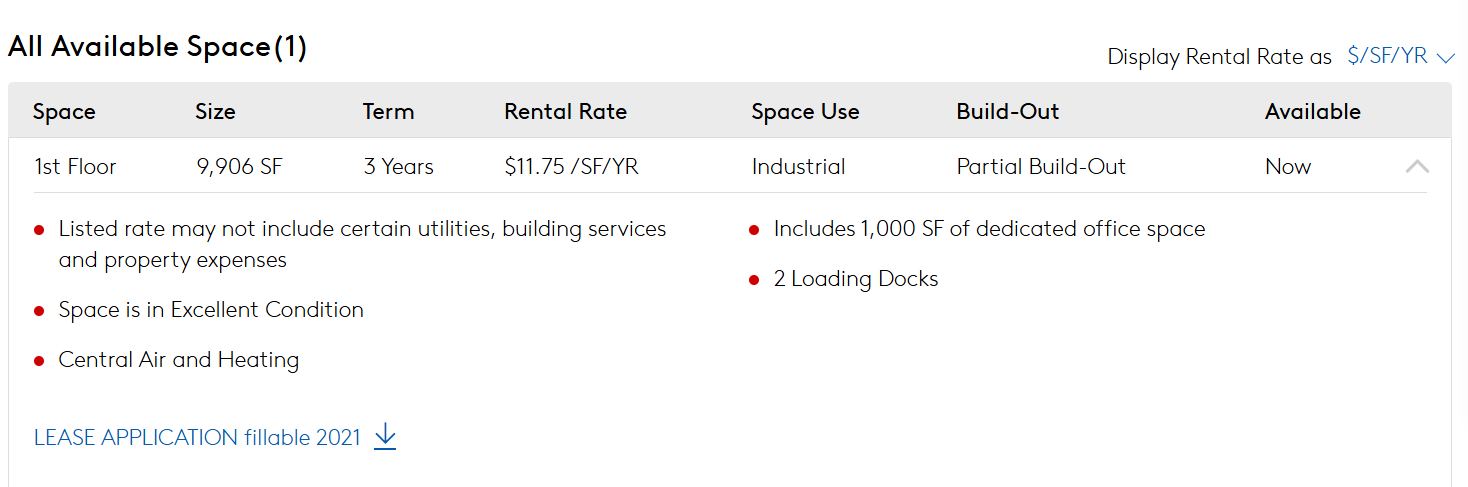The height and width of the screenshot is (487, 1468).
Task: Click the Space Use column header
Action: click(805, 112)
